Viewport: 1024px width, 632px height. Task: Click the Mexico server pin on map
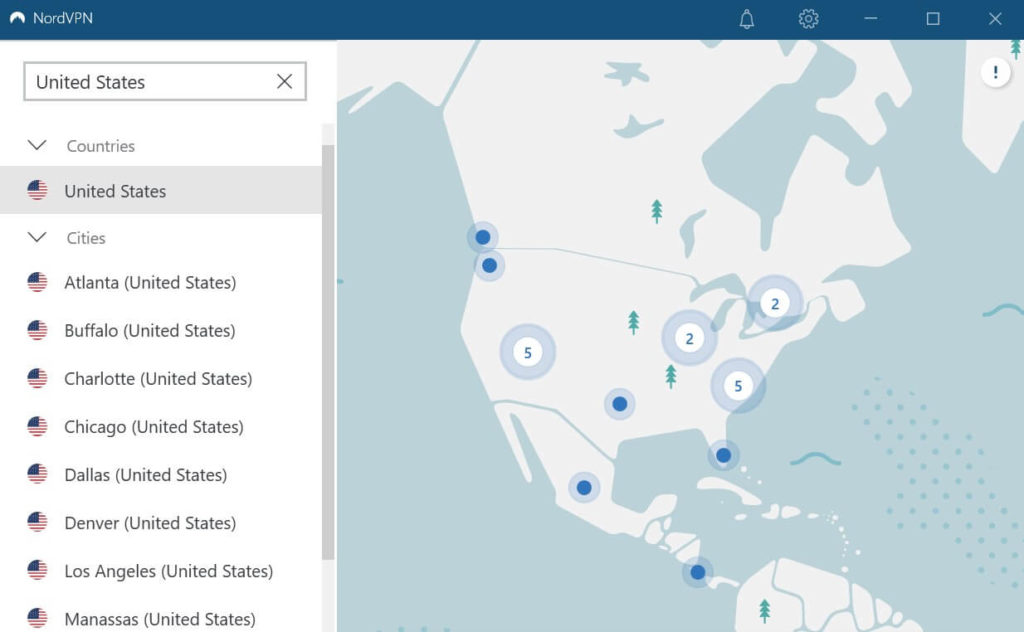pos(584,488)
